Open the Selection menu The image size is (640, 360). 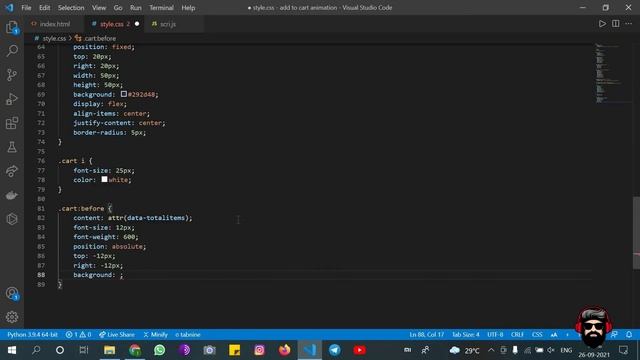coord(71,8)
